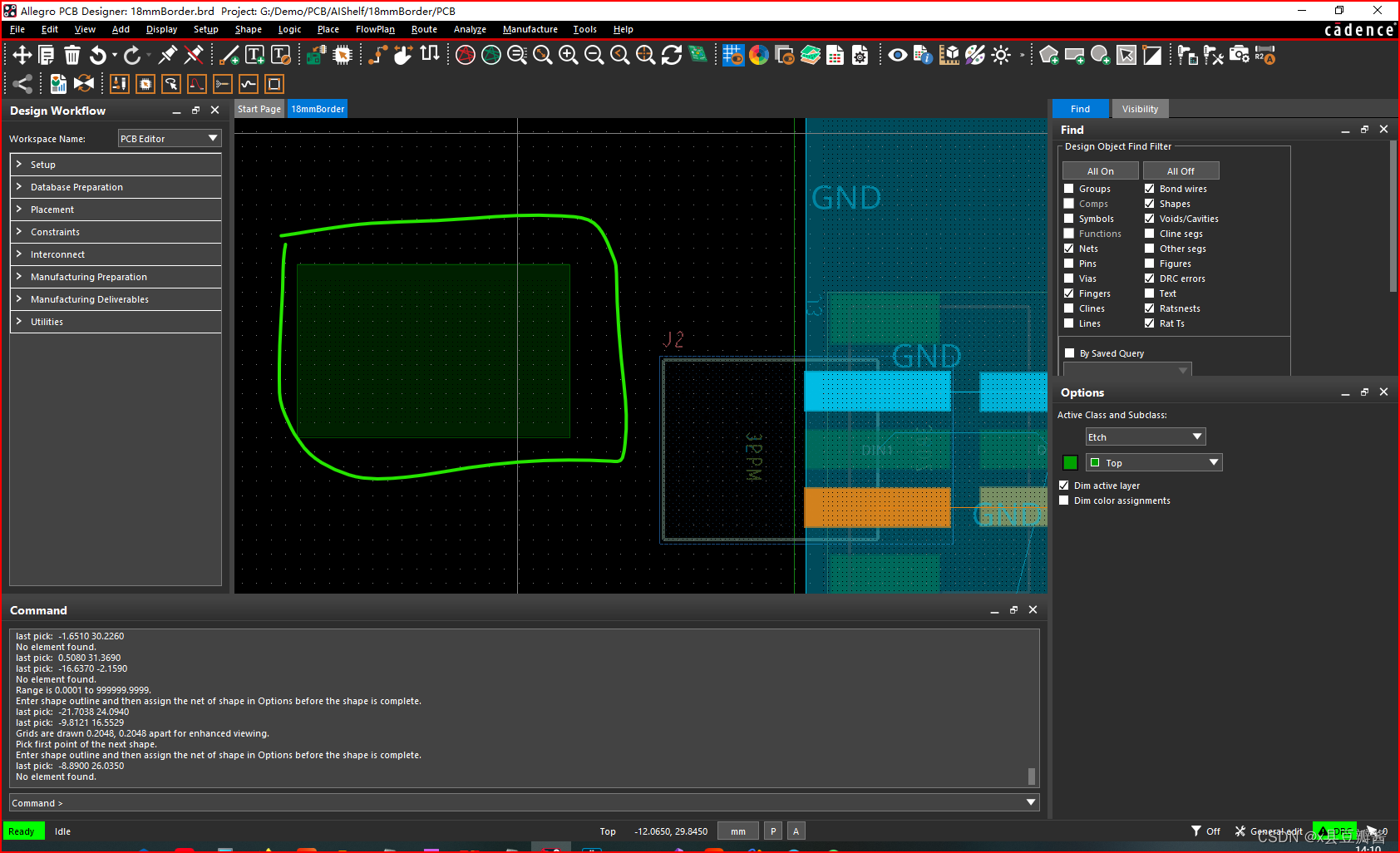Screen dimensions: 1400x853
Task: Enable Dim color assignments checkbox
Action: (1064, 500)
